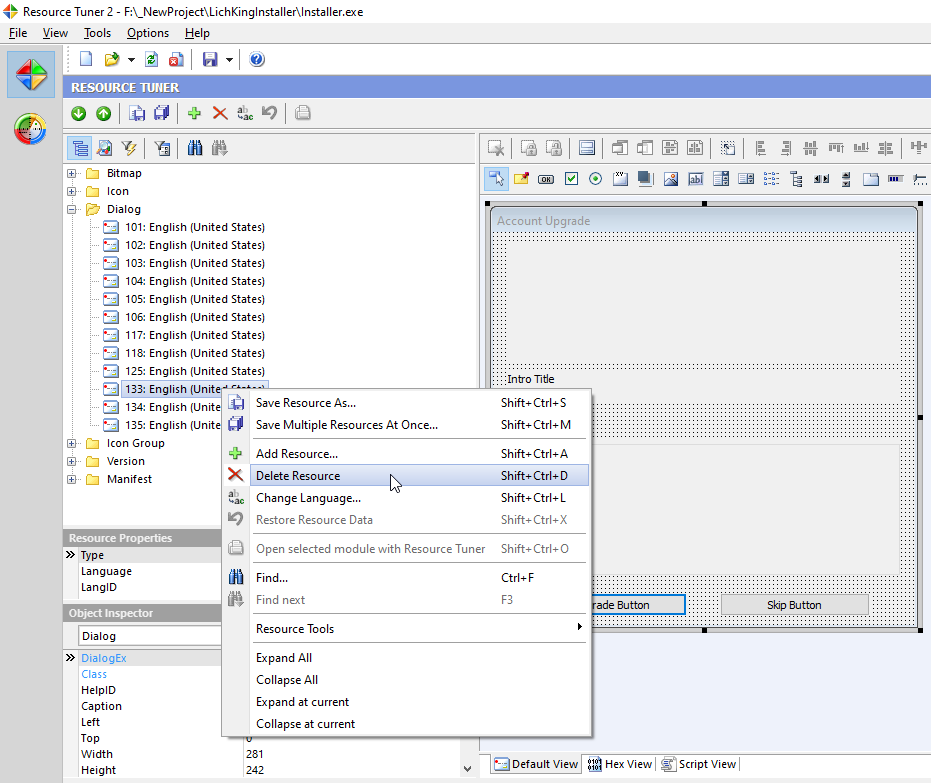
Task: Switch to the Script View tab
Action: pyautogui.click(x=699, y=764)
